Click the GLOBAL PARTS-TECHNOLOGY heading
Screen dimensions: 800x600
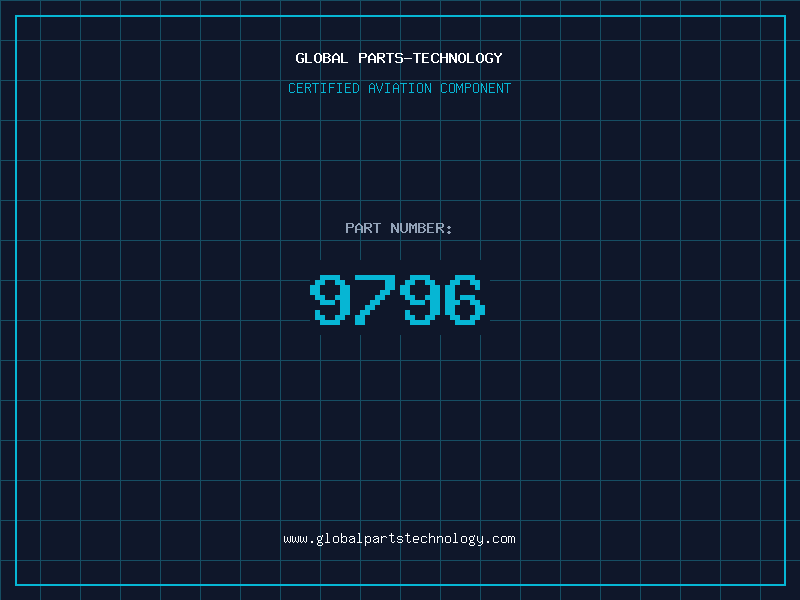[x=399, y=58]
